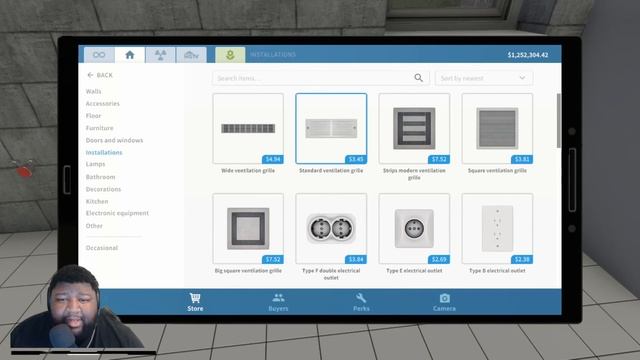
Task: Select the Other category
Action: pyautogui.click(x=94, y=226)
